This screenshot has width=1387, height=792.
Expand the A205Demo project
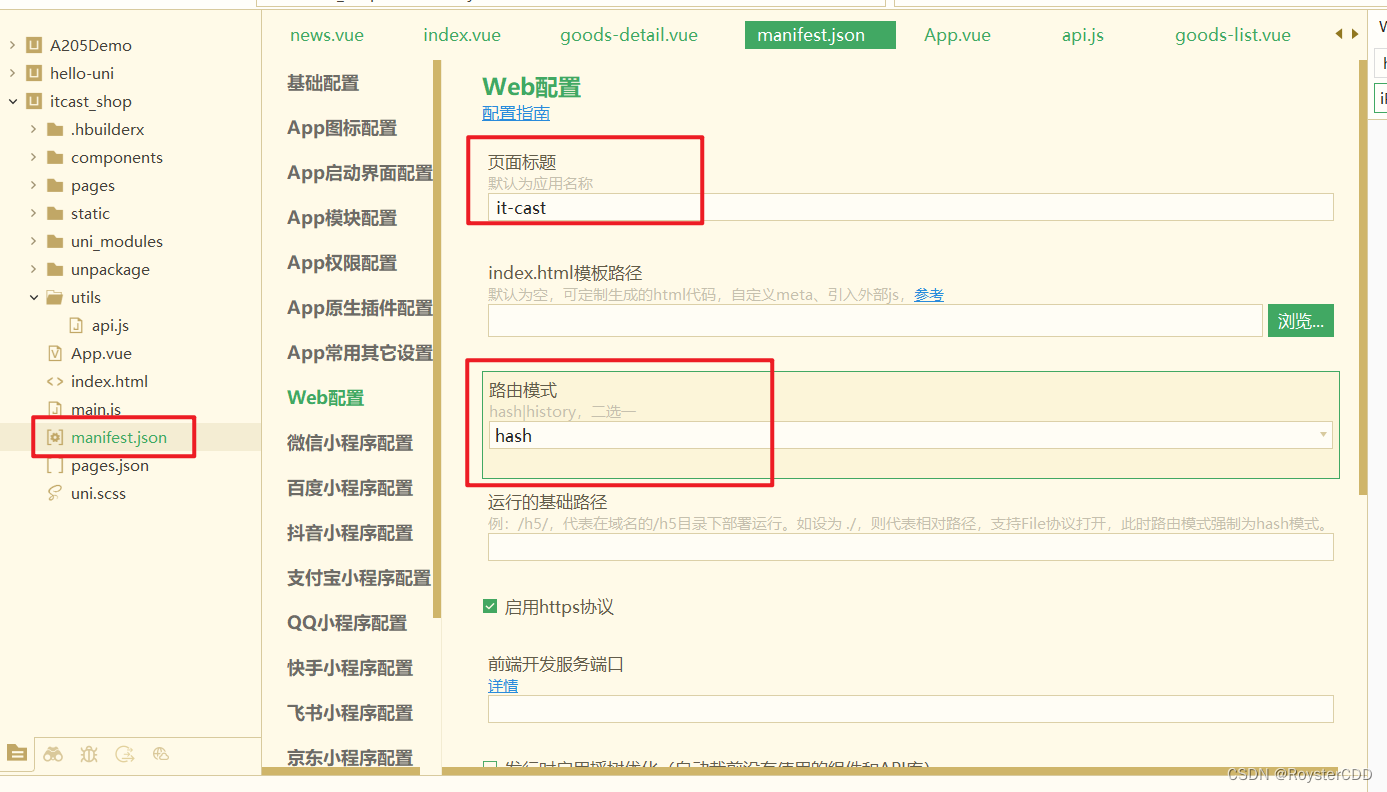[x=12, y=45]
